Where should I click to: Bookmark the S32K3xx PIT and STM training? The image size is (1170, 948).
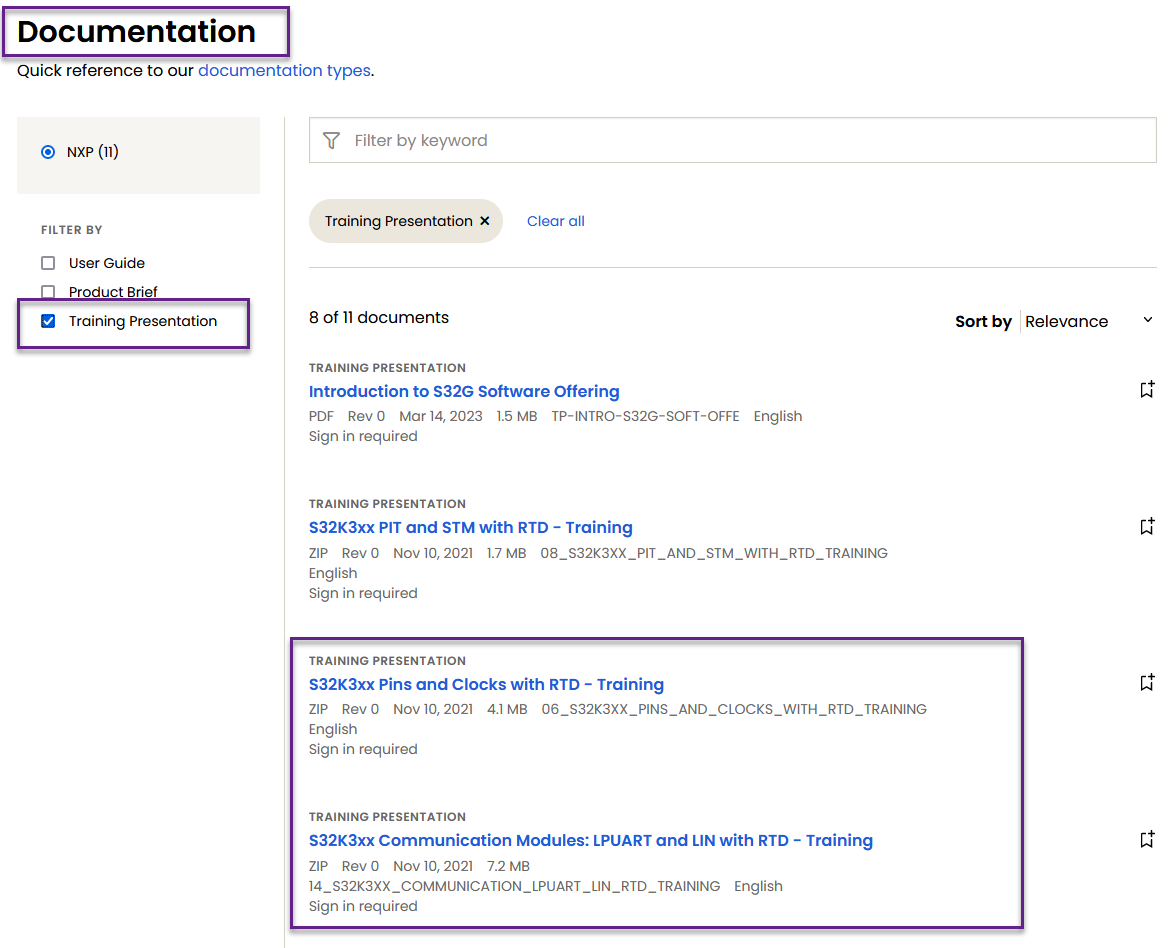coord(1146,526)
